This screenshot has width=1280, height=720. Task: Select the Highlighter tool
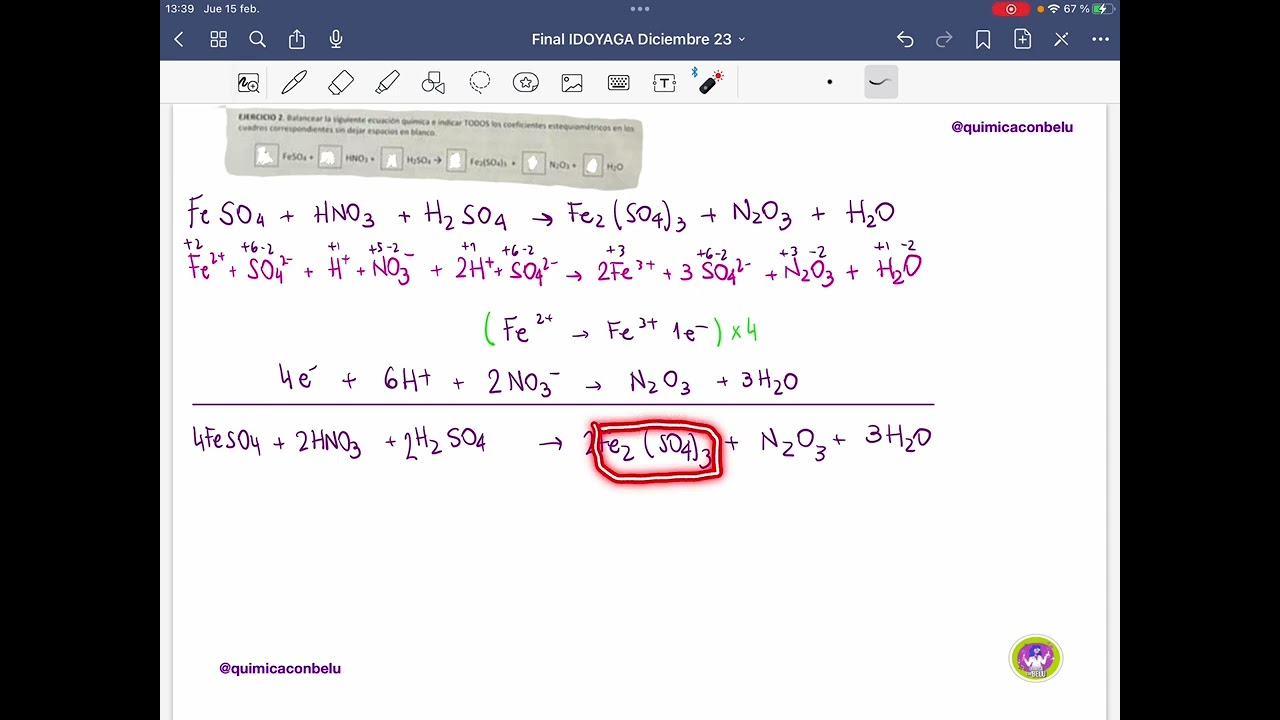(x=387, y=83)
